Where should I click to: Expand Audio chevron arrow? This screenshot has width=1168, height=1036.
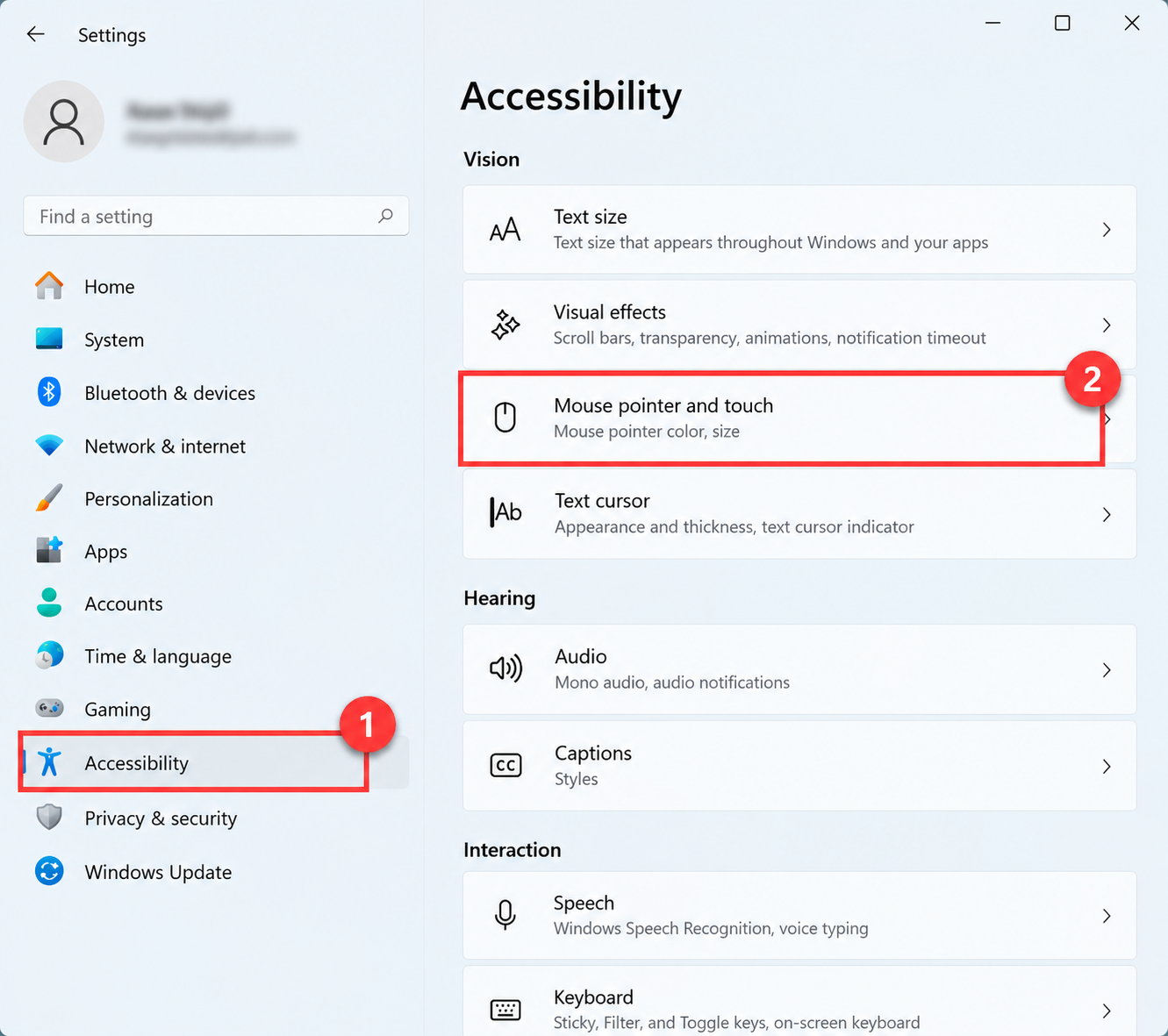pyautogui.click(x=1107, y=670)
